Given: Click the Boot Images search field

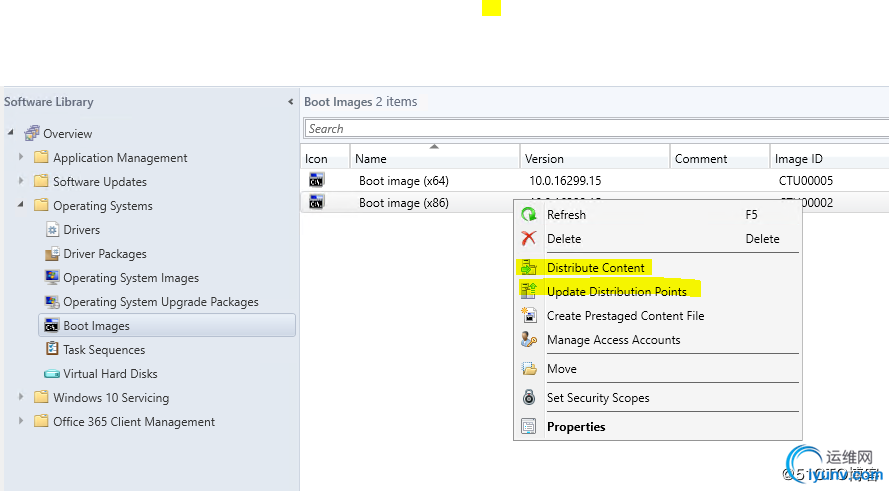Looking at the screenshot, I should (x=595, y=129).
